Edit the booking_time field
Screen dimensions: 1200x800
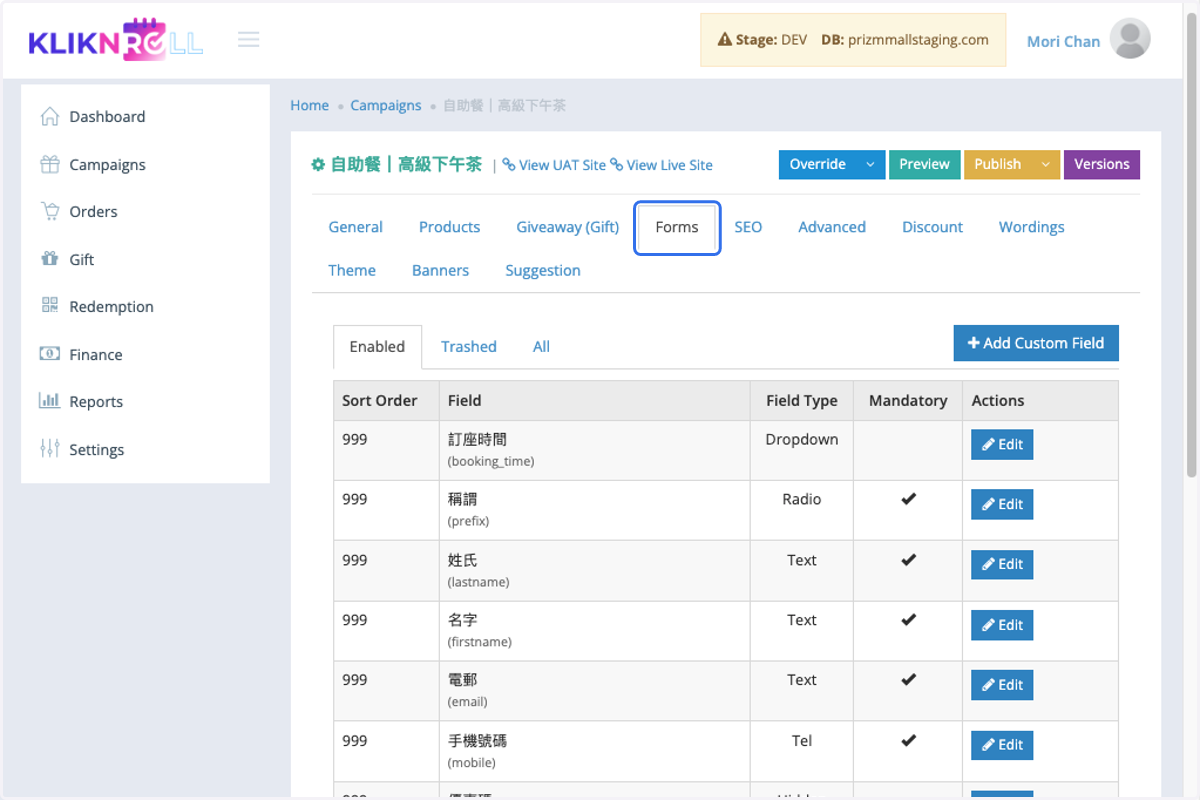[1002, 445]
